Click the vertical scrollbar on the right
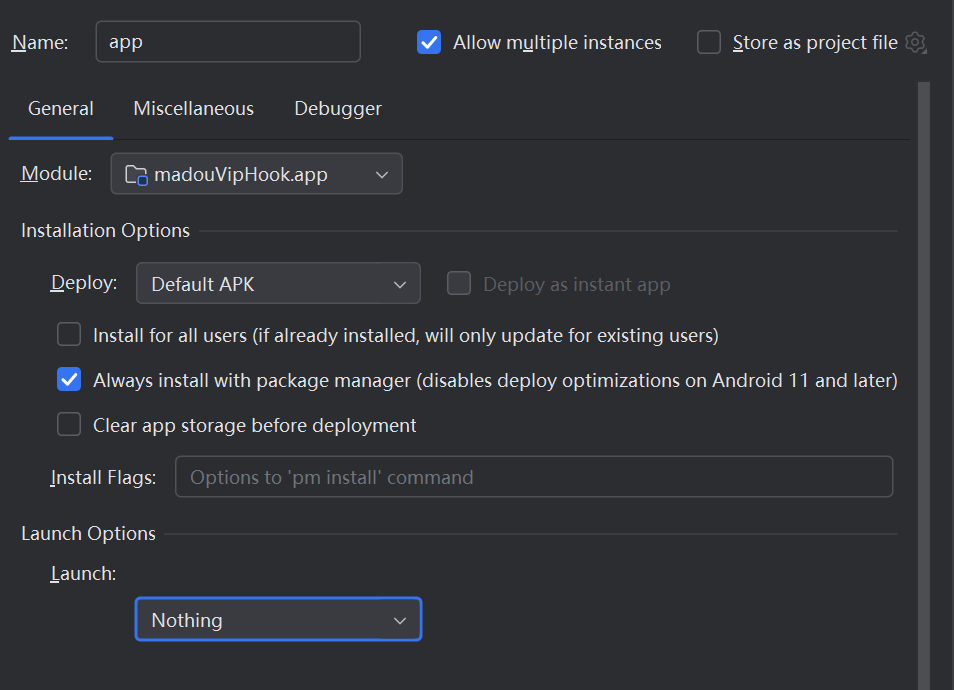954x690 pixels. coord(924,380)
